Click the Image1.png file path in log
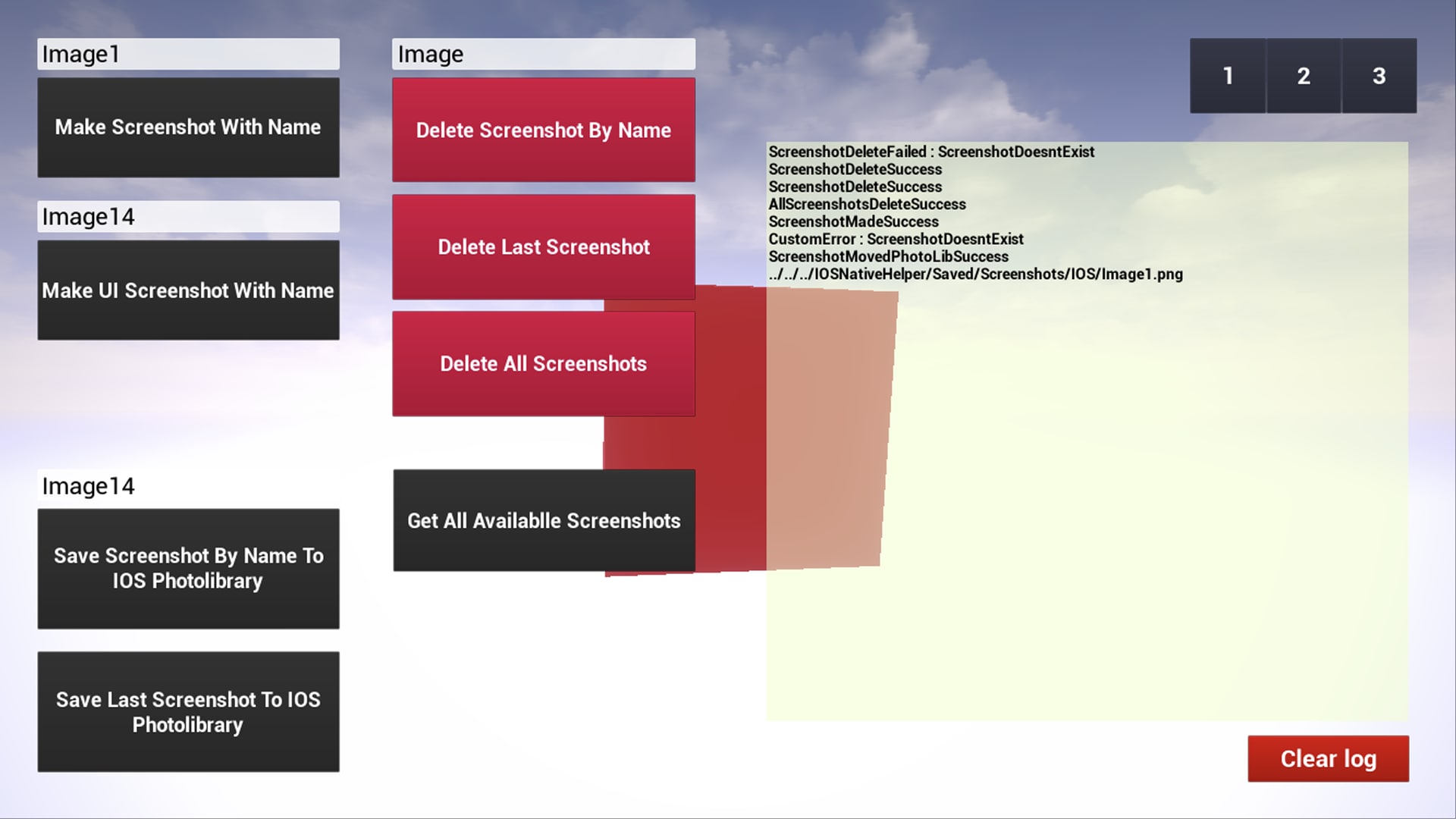The width and height of the screenshot is (1456, 819). (975, 274)
